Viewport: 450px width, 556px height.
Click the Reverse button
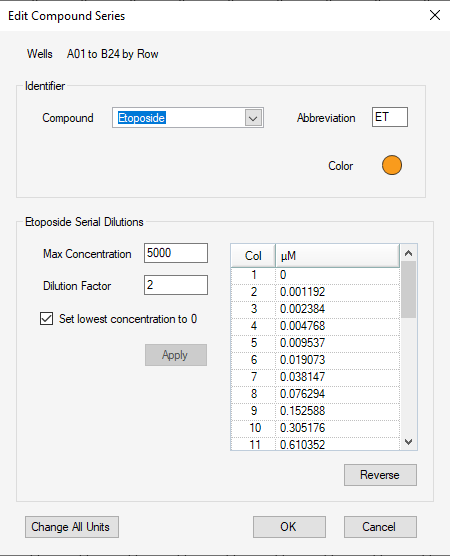[380, 475]
